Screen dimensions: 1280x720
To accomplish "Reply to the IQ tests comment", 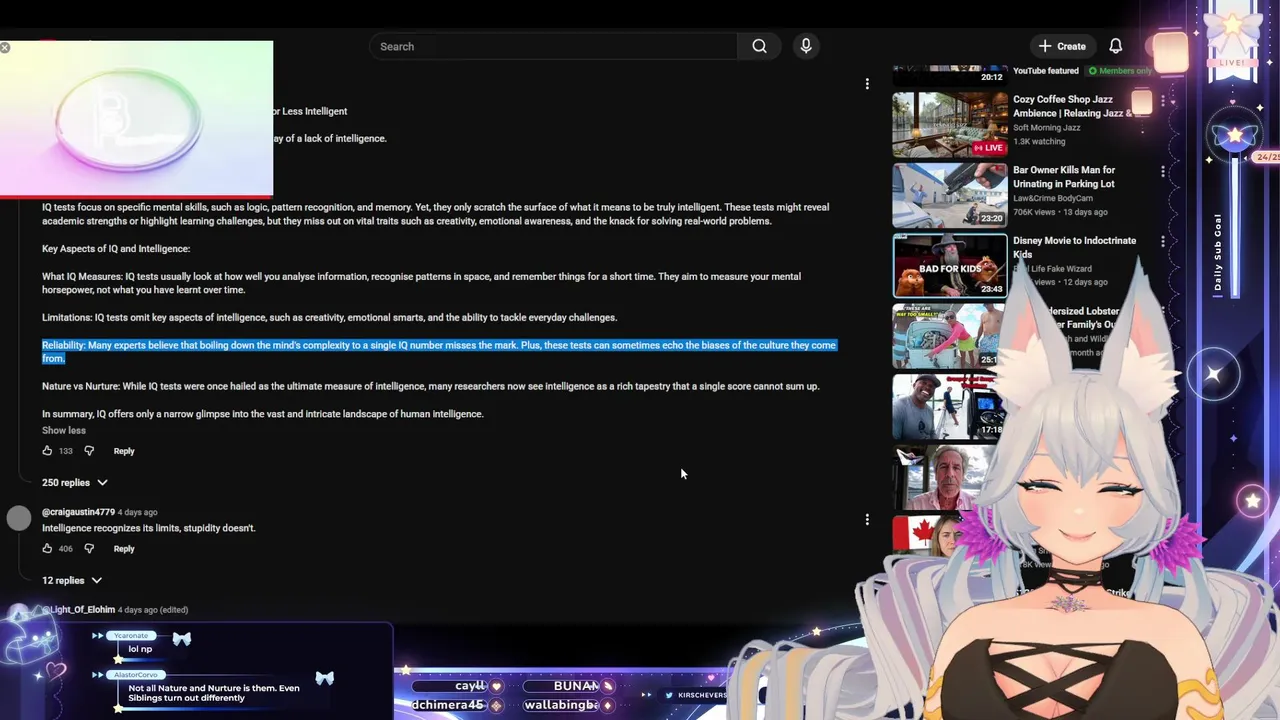I will [124, 451].
